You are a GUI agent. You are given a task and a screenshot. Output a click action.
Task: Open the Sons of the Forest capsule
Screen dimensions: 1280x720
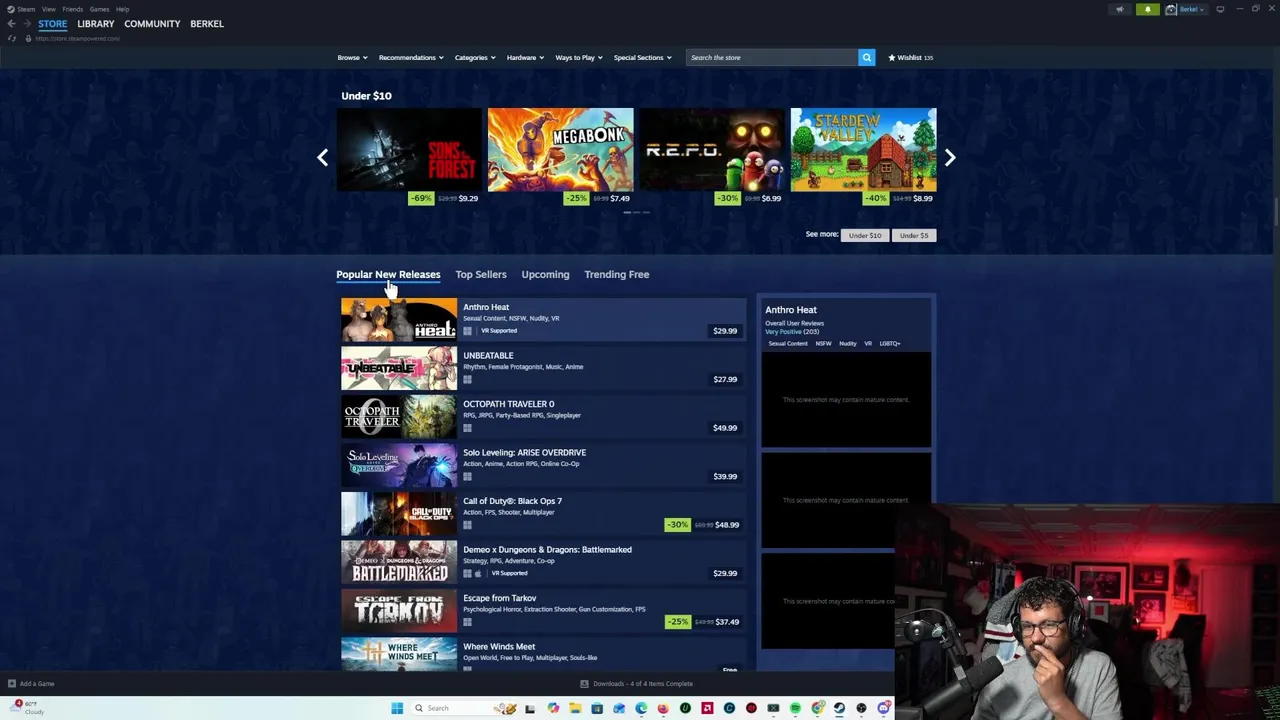pos(409,149)
